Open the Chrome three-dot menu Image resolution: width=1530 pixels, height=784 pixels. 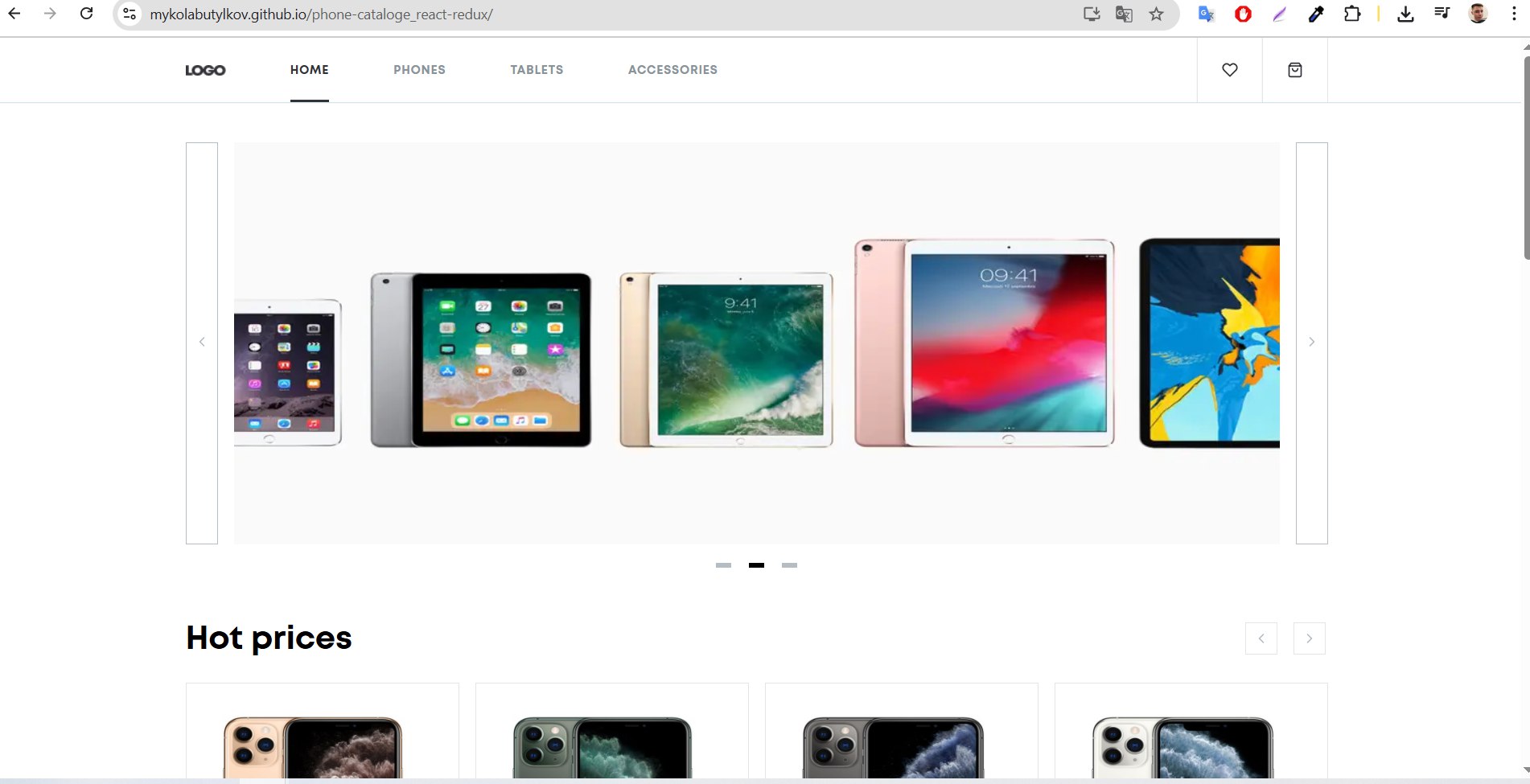[1513, 14]
